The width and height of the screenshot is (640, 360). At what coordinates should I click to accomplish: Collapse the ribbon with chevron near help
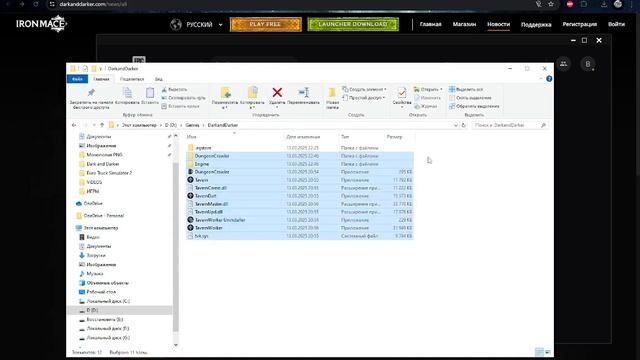tap(541, 79)
